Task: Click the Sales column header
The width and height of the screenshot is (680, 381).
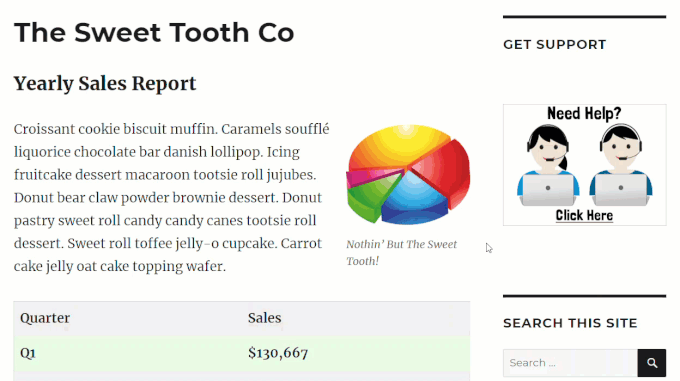Action: tap(265, 318)
